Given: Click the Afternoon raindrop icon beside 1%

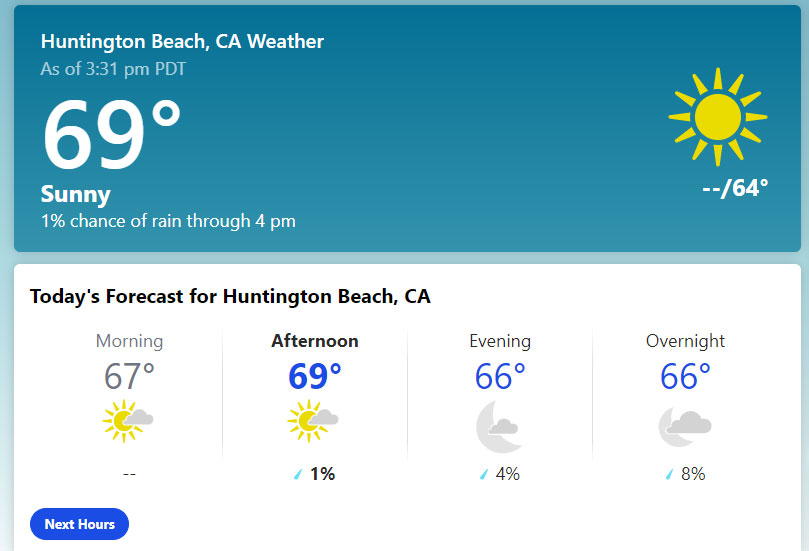Looking at the screenshot, I should click(x=298, y=474).
